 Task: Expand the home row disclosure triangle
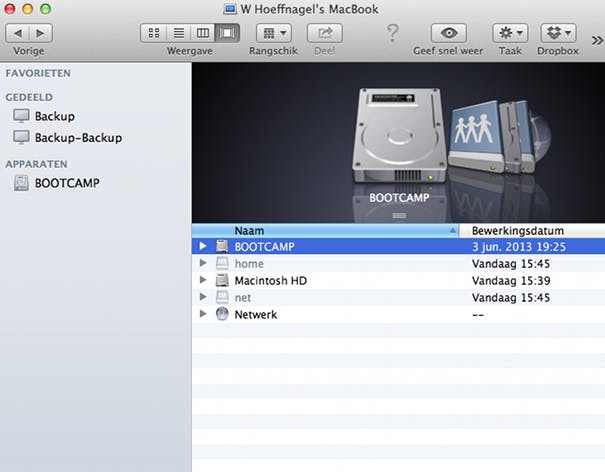(203, 263)
